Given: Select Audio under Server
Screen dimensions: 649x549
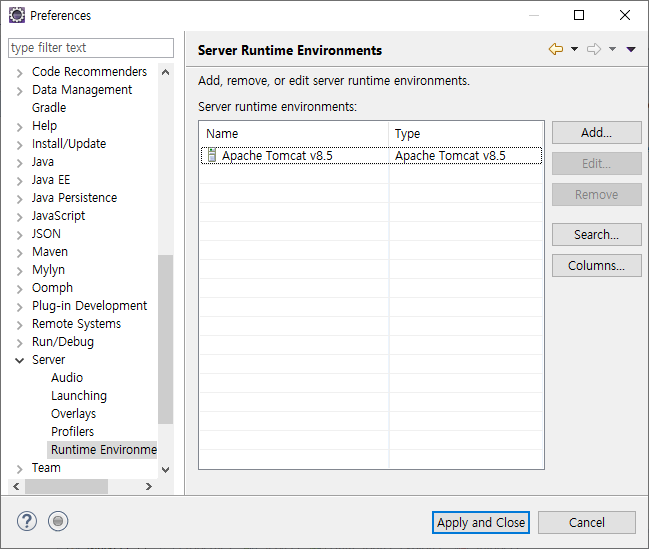Looking at the screenshot, I should coord(67,378).
